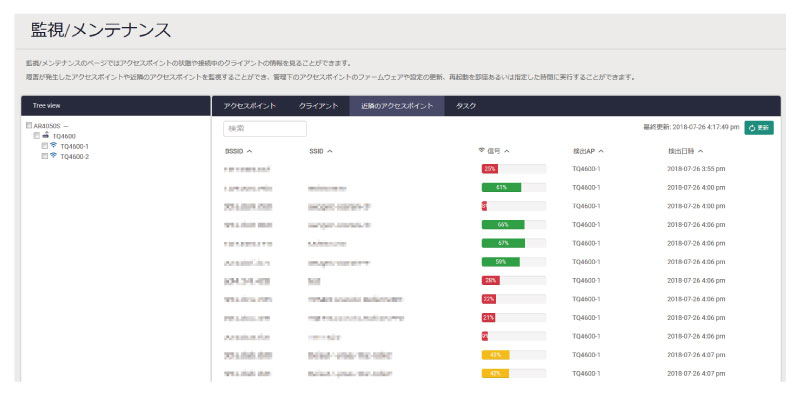Click the 67% green signal bar
Viewport: 798px width, 393px height.
tap(503, 243)
